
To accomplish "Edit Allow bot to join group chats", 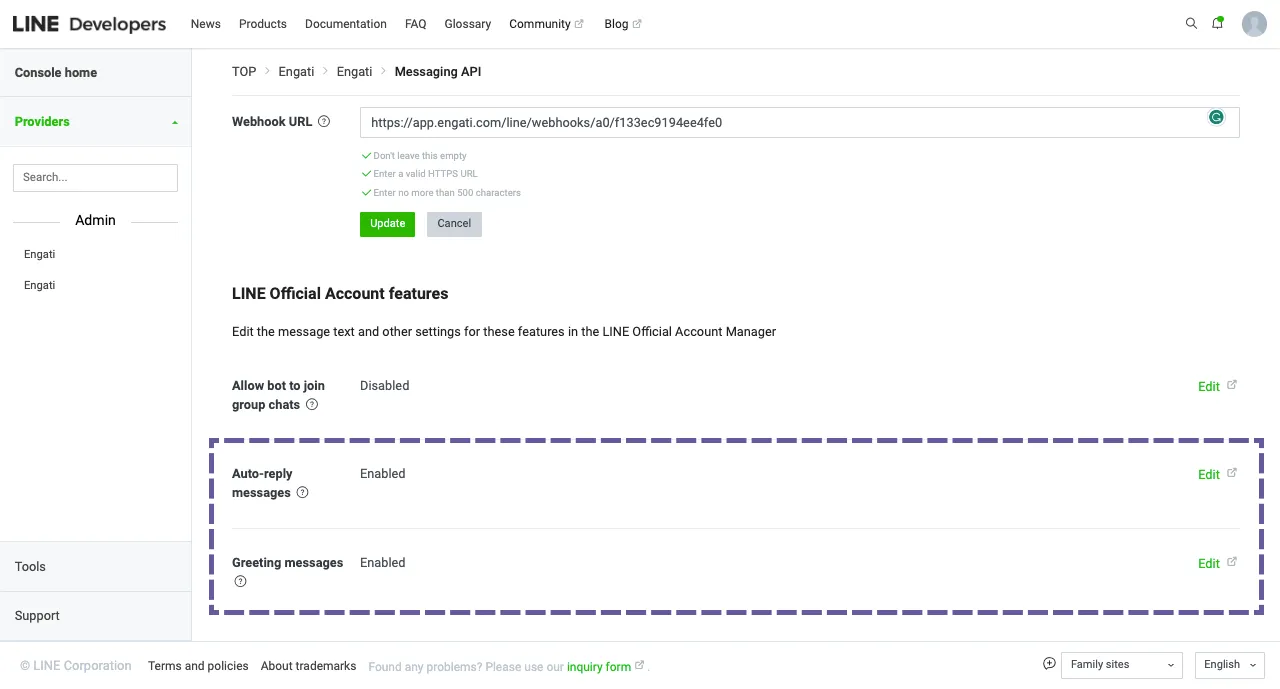I will pyautogui.click(x=1217, y=387).
